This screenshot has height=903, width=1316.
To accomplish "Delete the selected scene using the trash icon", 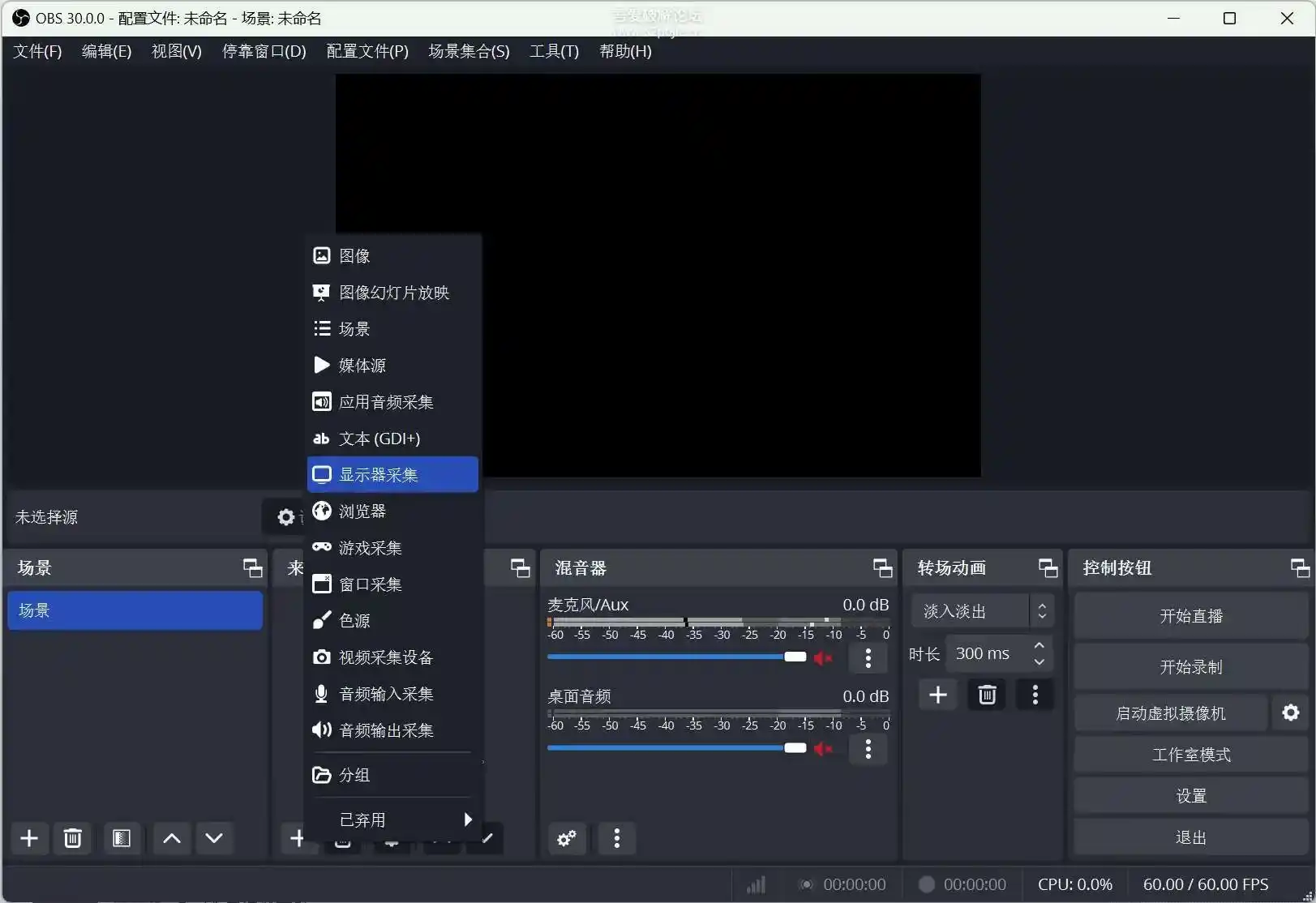I will click(72, 838).
